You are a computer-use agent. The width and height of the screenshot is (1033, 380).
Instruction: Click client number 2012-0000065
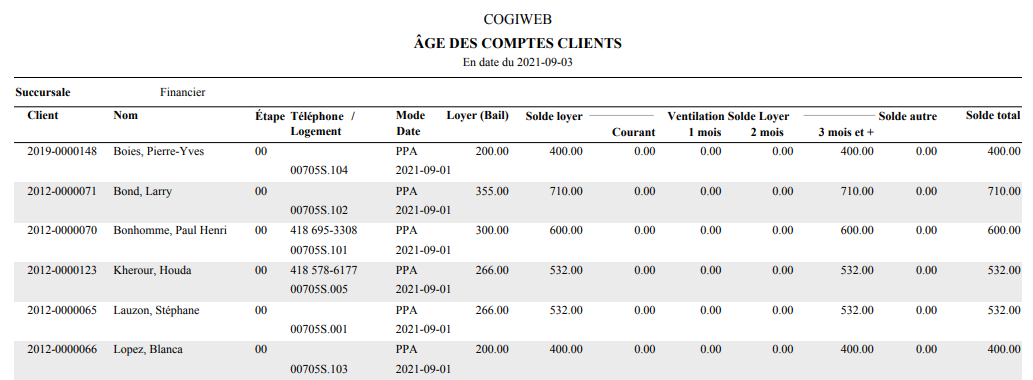(x=62, y=310)
